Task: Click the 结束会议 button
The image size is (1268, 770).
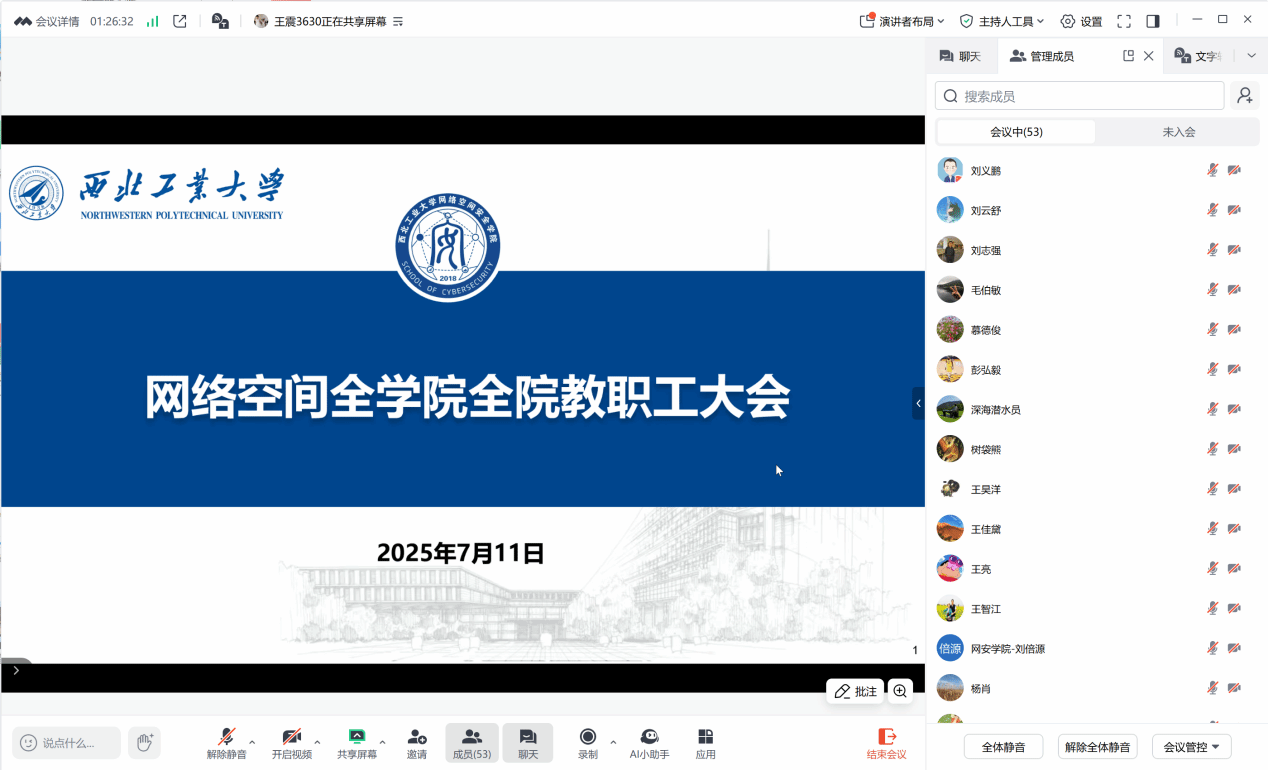Action: (x=886, y=743)
